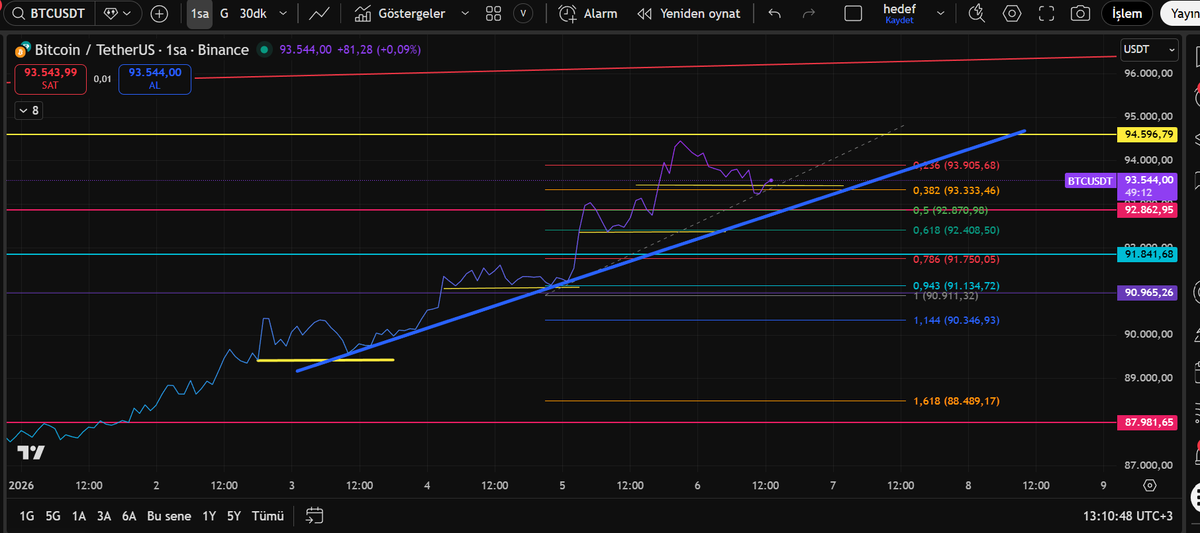This screenshot has width=1200, height=533.
Task: Select the 5G date range
Action: [x=53, y=516]
